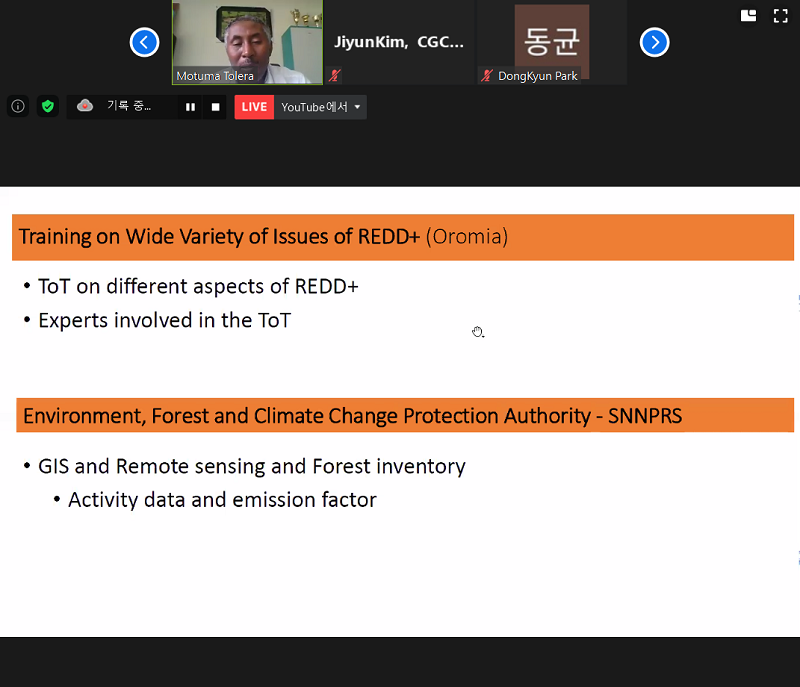800x687 pixels.
Task: Switch the video layout view icon
Action: pyautogui.click(x=748, y=16)
